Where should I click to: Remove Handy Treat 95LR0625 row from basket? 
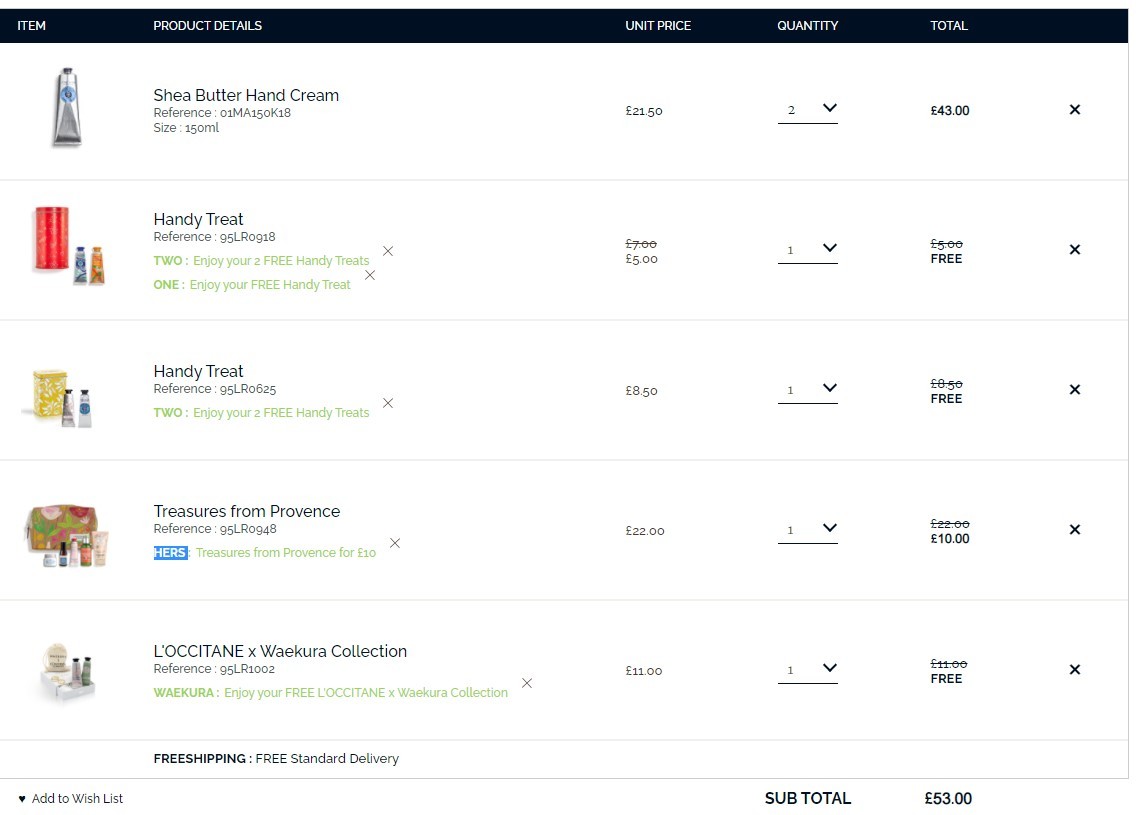coord(1074,390)
